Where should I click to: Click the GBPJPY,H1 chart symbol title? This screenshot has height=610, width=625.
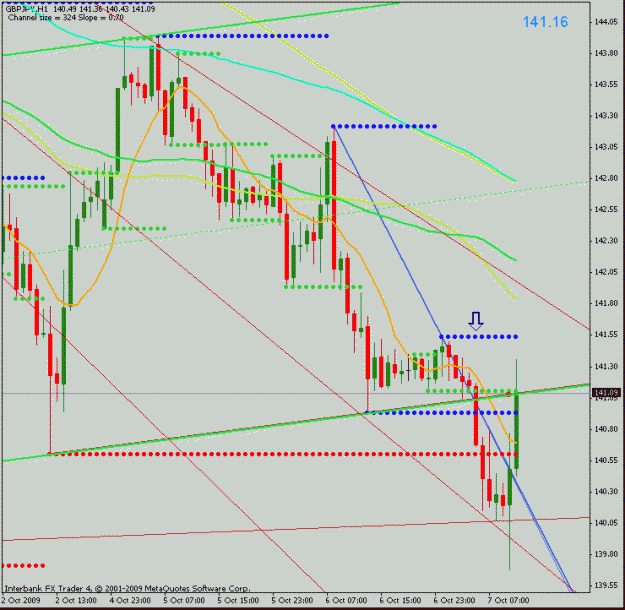point(27,9)
